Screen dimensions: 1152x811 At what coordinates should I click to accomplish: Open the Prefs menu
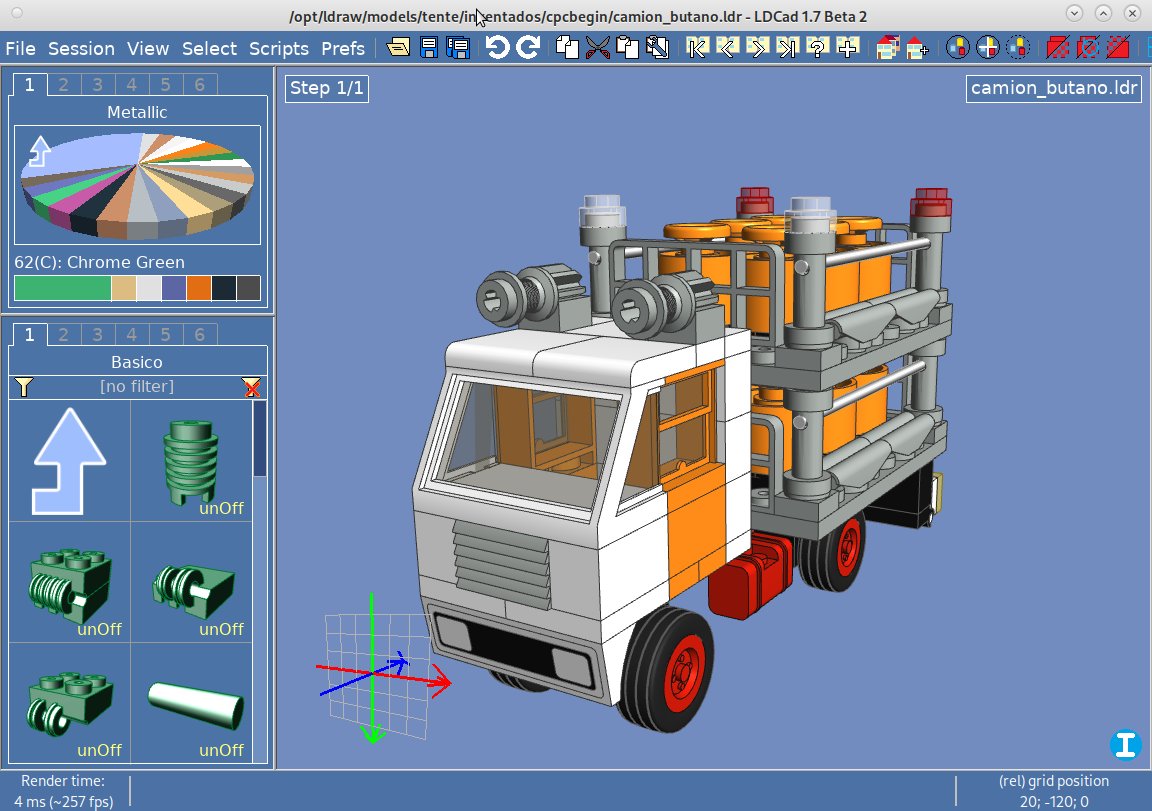pyautogui.click(x=342, y=48)
